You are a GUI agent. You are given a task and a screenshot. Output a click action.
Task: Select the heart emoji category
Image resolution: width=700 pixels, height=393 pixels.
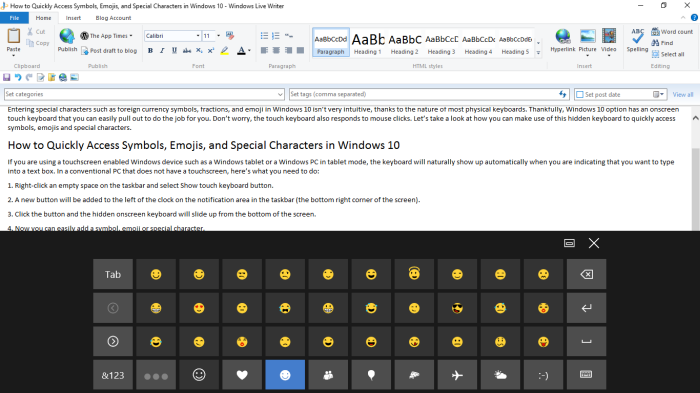click(x=242, y=375)
